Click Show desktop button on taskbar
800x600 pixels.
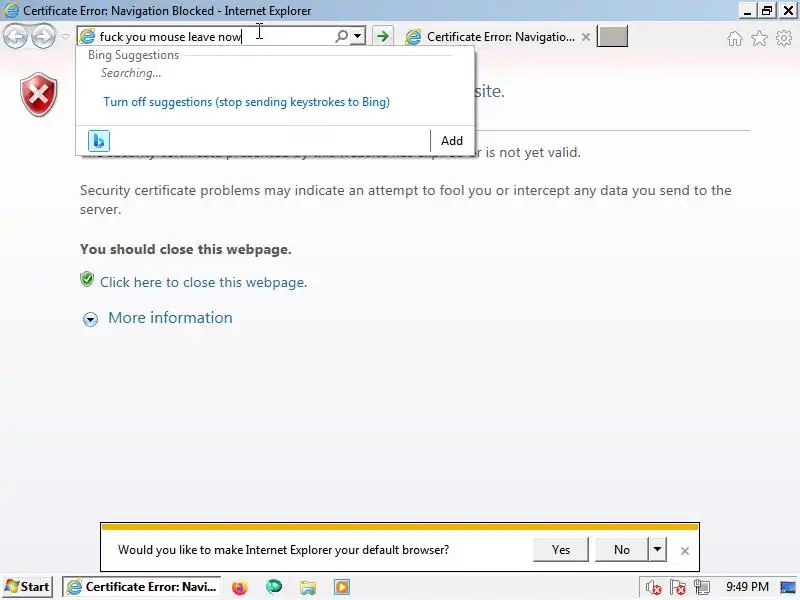pos(788,587)
